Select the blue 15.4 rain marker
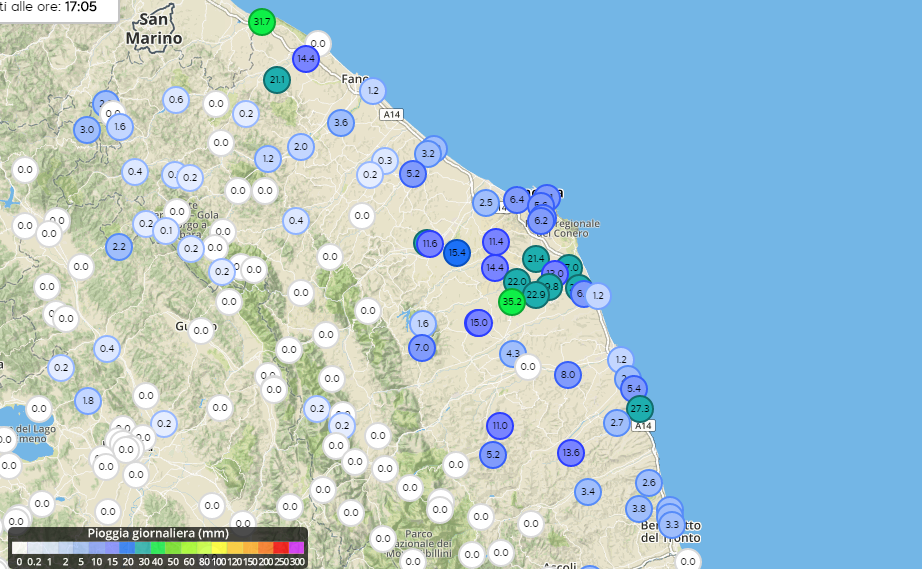Screen dimensions: 922x569 (457, 253)
